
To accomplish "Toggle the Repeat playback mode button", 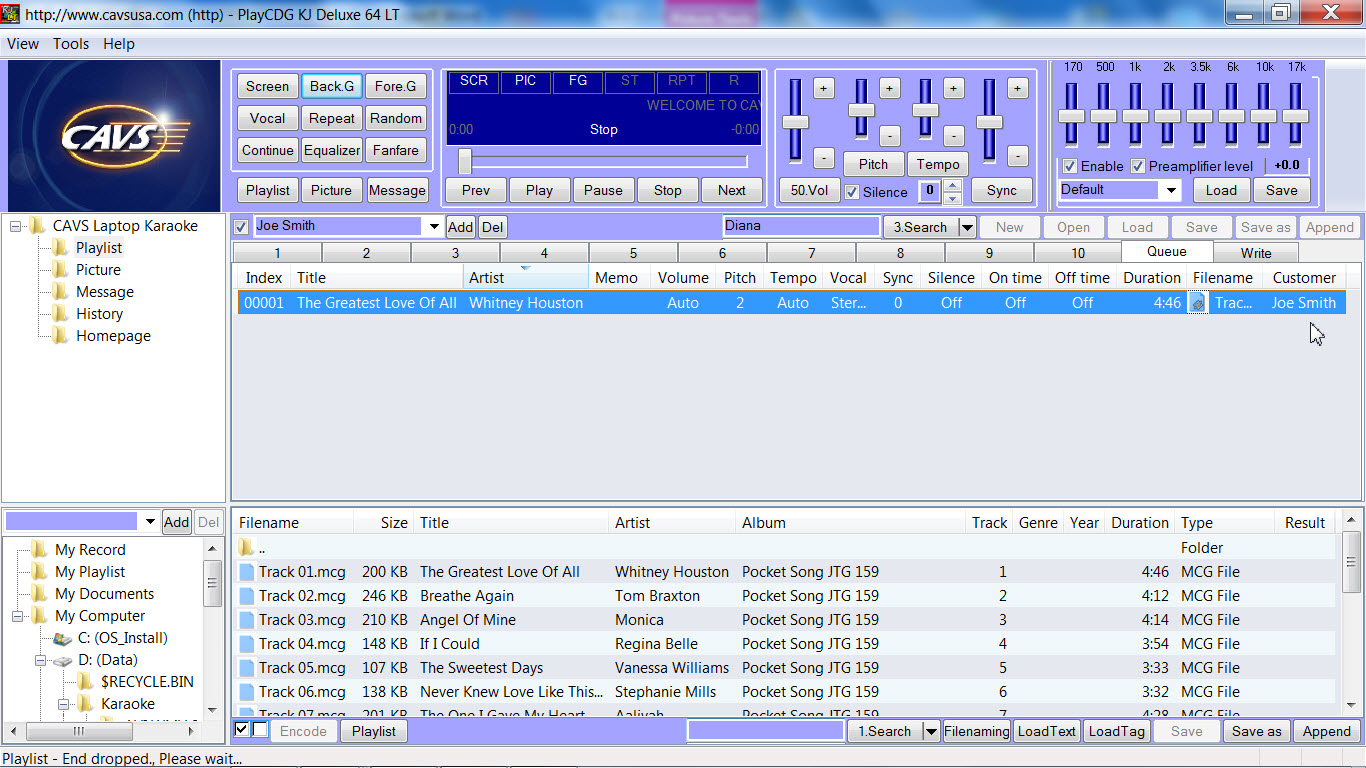I will point(332,118).
